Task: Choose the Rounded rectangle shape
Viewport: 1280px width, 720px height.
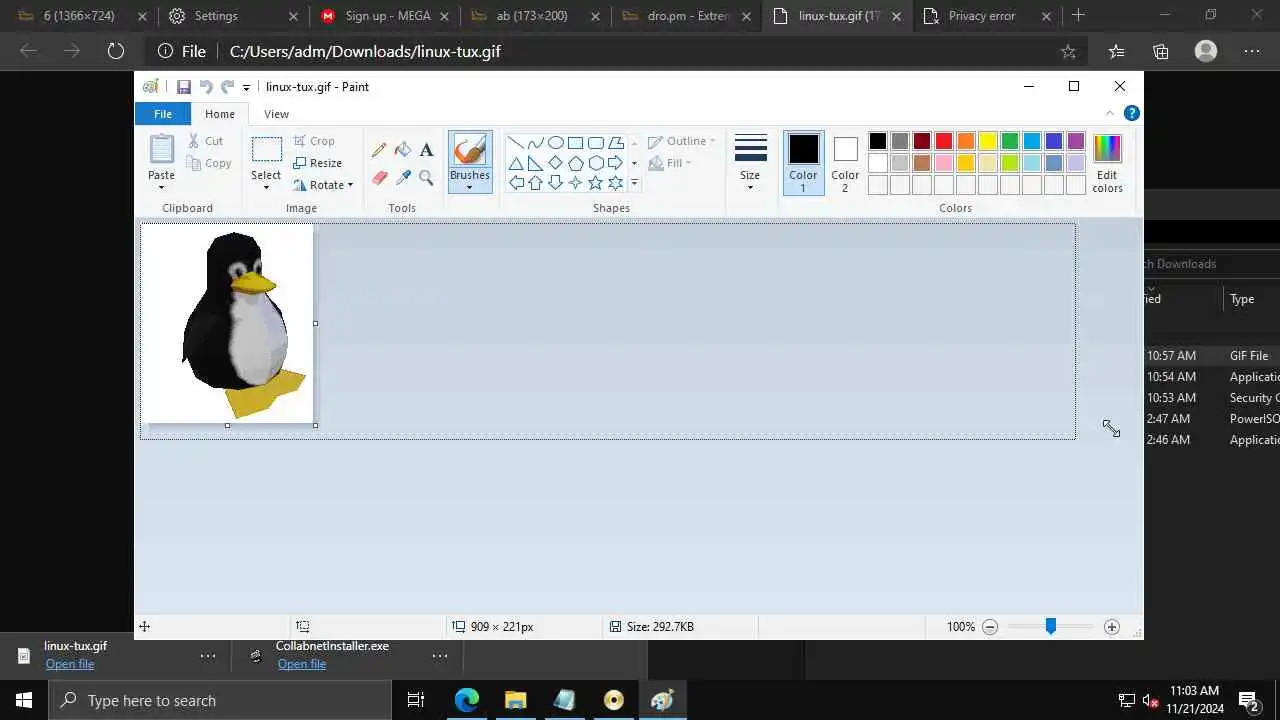Action: coord(596,143)
